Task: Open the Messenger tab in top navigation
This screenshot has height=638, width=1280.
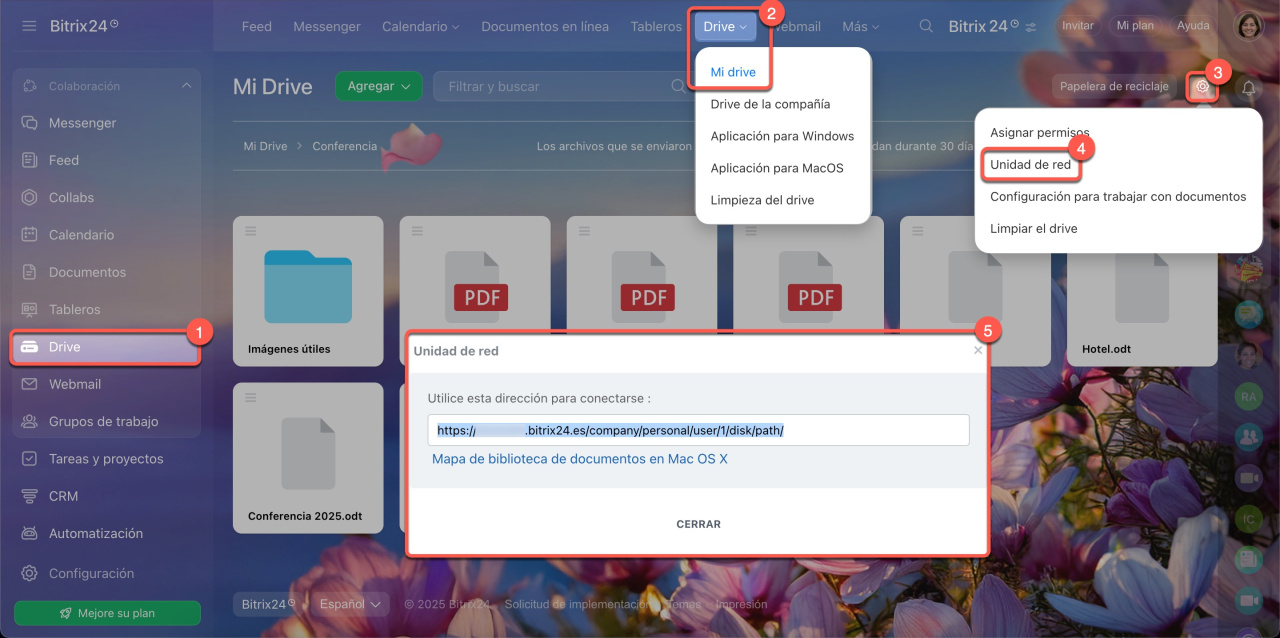Action: [327, 27]
